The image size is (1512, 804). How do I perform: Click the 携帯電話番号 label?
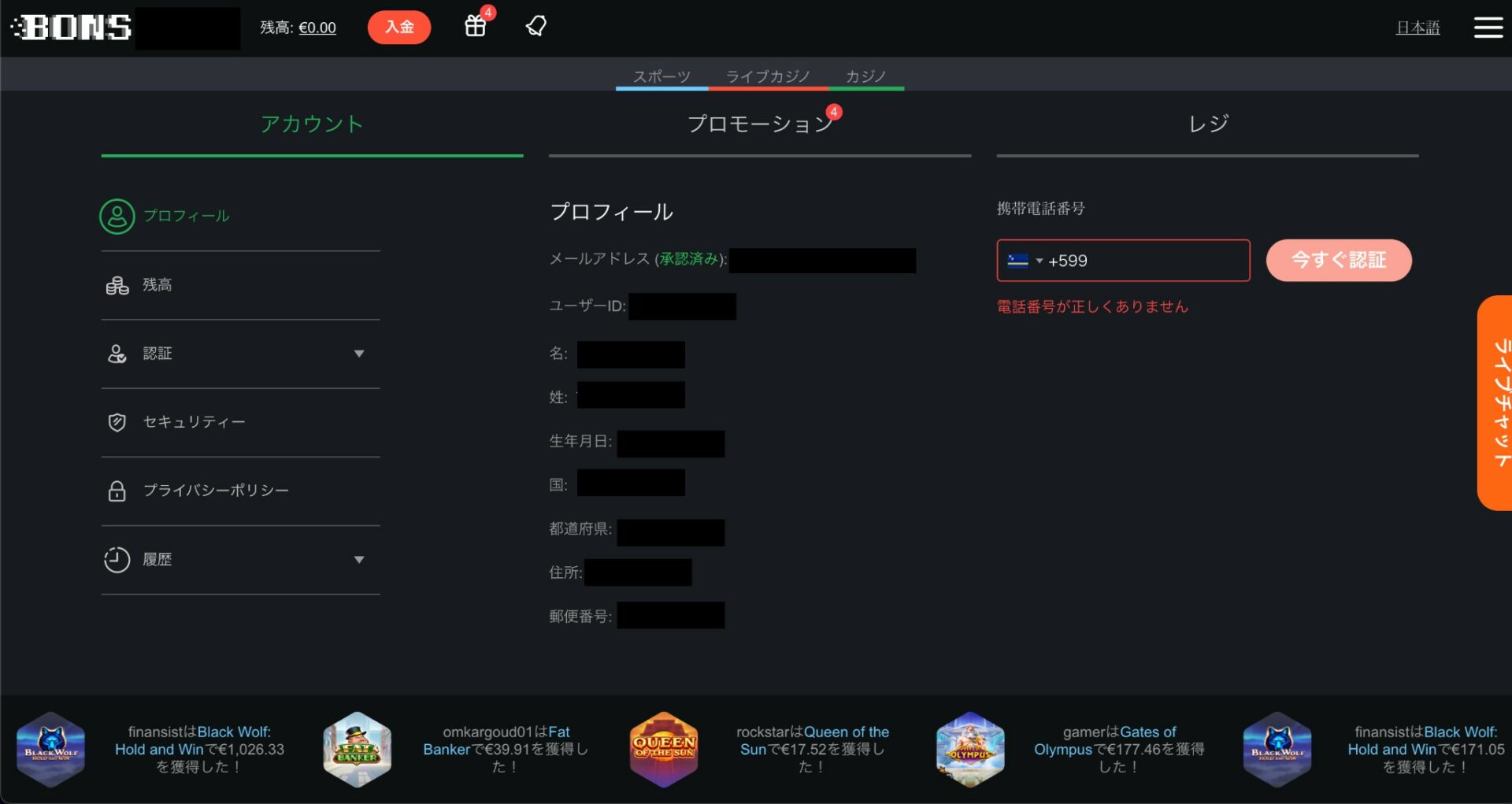[x=1041, y=209]
